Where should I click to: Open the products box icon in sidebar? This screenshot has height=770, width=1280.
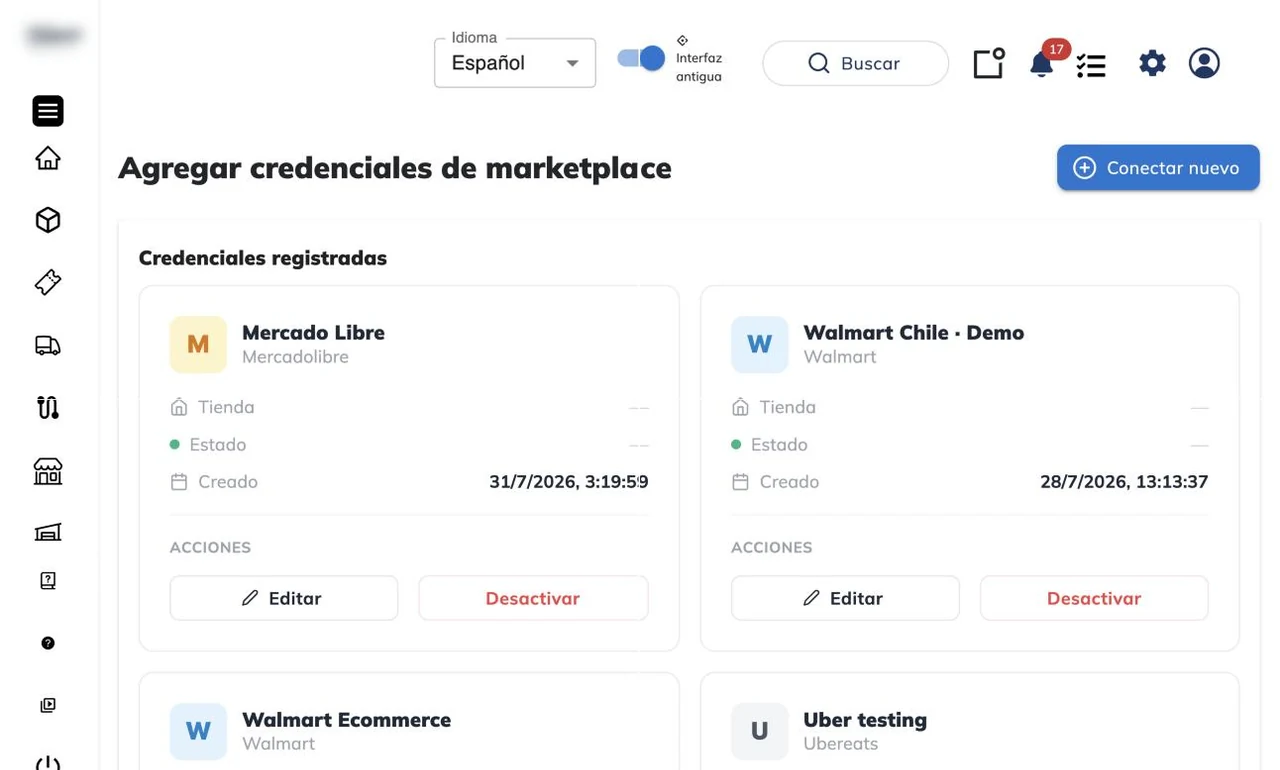click(48, 220)
